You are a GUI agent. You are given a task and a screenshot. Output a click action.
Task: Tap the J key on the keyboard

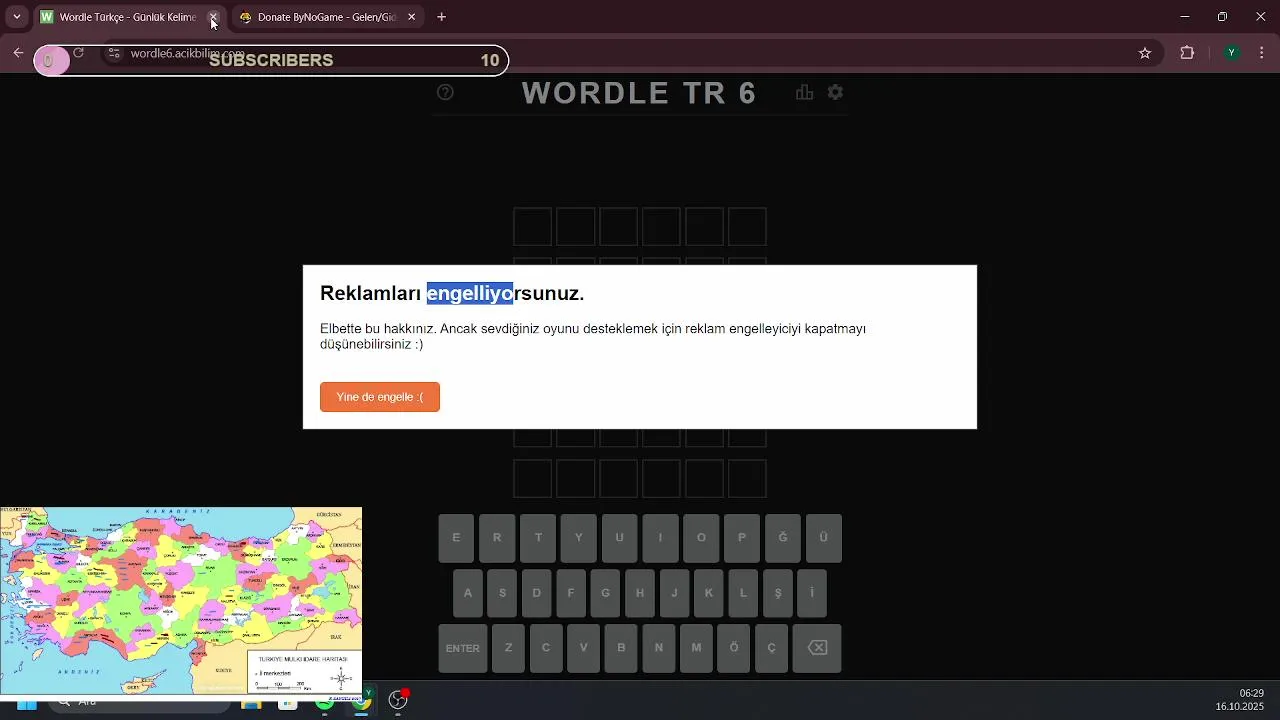(674, 593)
